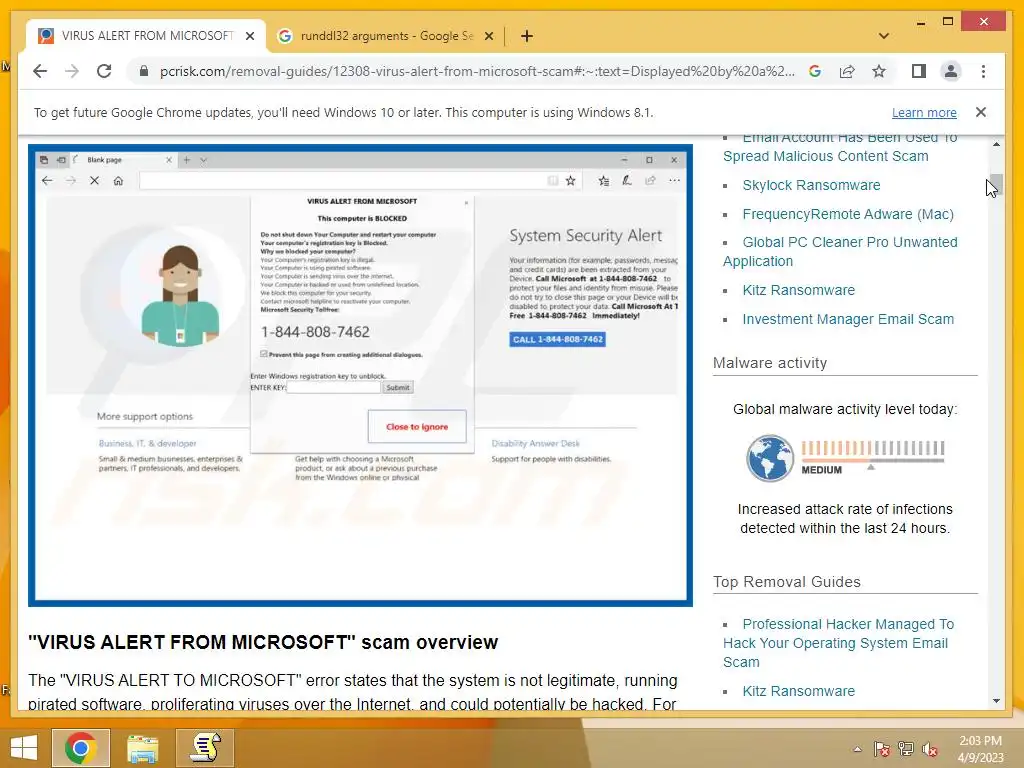Click "VIRUS ALERT FROM MICROSOFT" scam overview heading
1024x768 pixels.
pos(263,643)
